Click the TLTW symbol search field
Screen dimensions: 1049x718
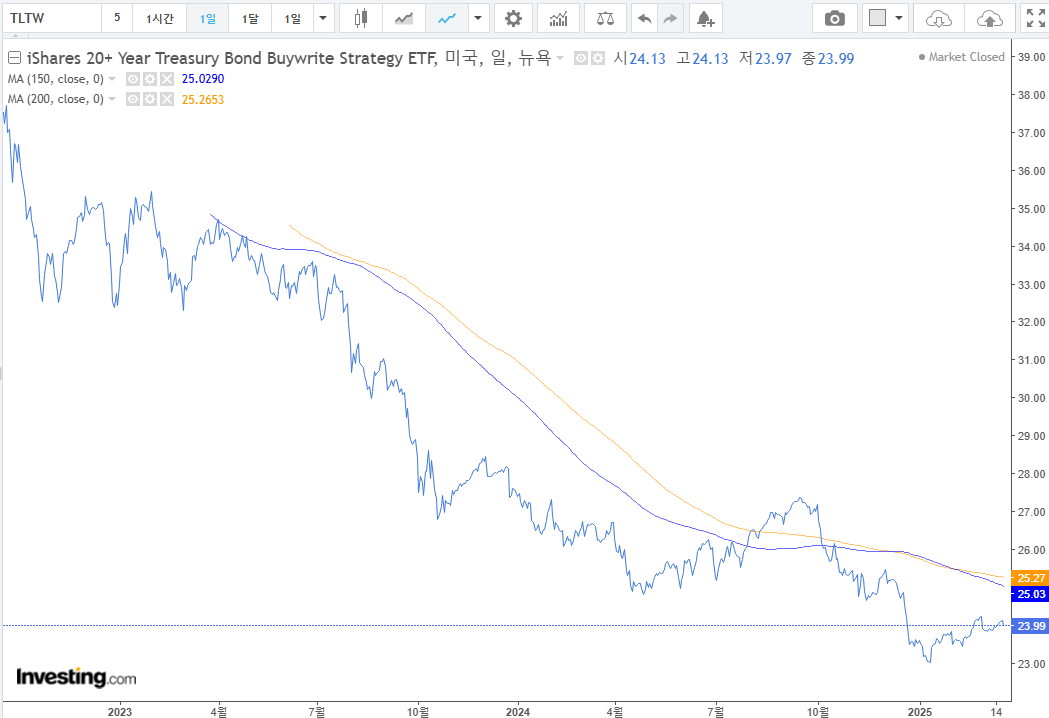pyautogui.click(x=52, y=18)
